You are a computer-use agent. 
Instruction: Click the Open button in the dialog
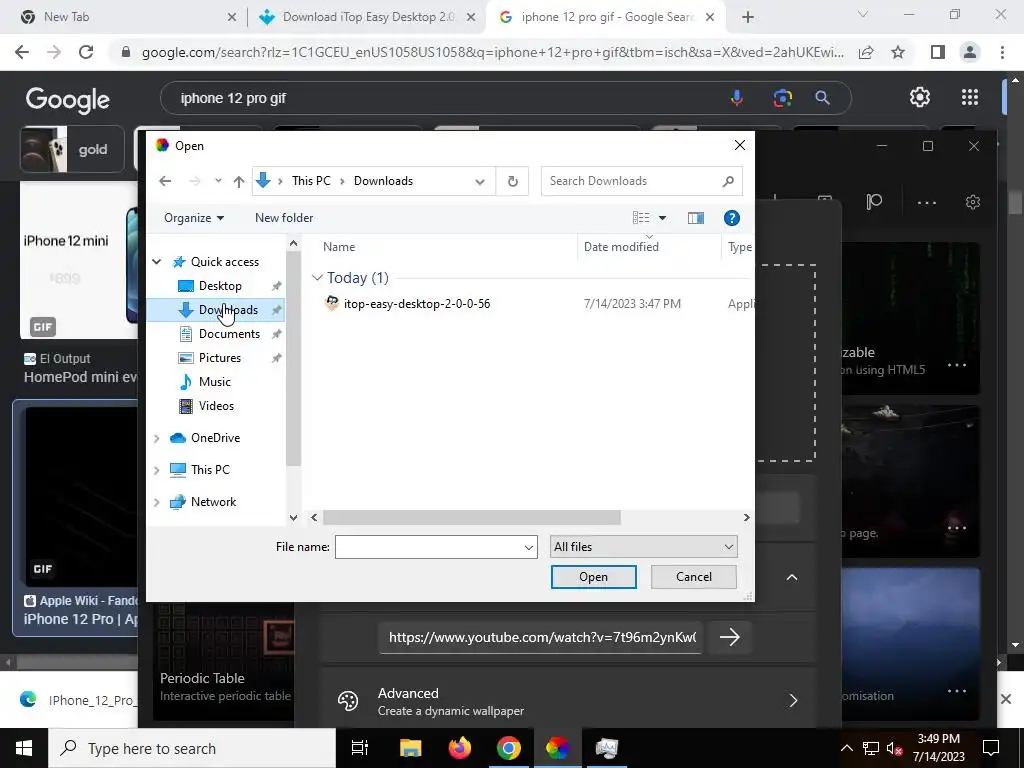pos(593,577)
